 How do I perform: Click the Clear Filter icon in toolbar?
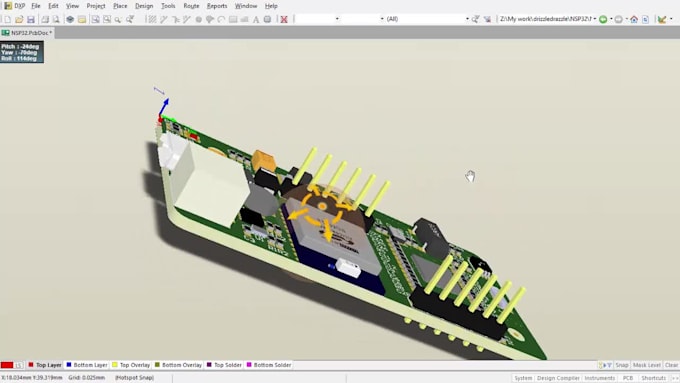pyautogui.click(x=487, y=19)
